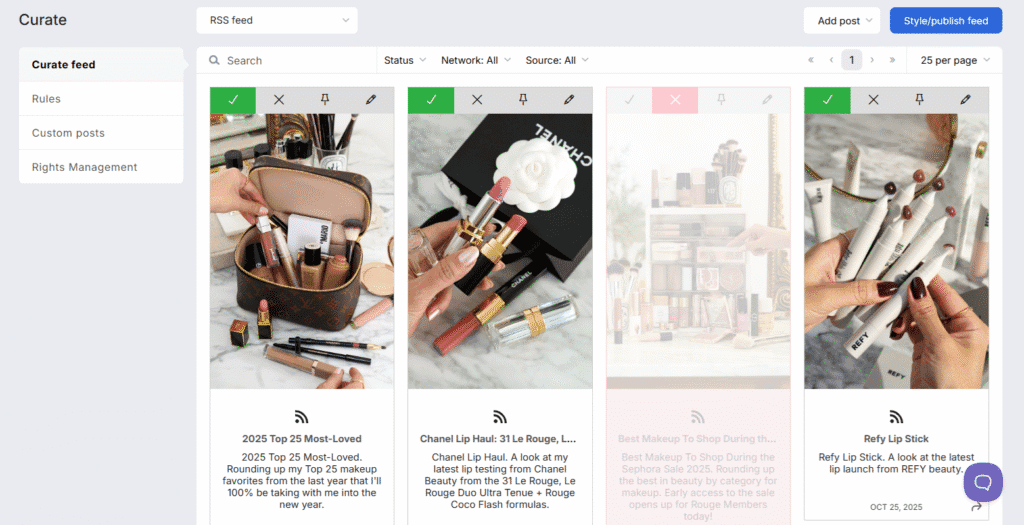Click RSS icon on Best Makeup To Shop card
Image resolution: width=1024 pixels, height=525 pixels.
(x=697, y=417)
